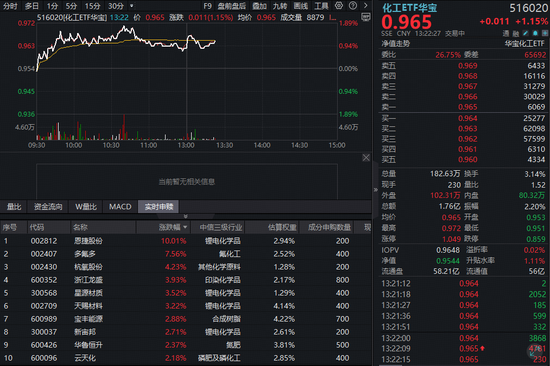The width and height of the screenshot is (550, 366).
Task: Open 画线 drawing tools
Action: (301, 6)
